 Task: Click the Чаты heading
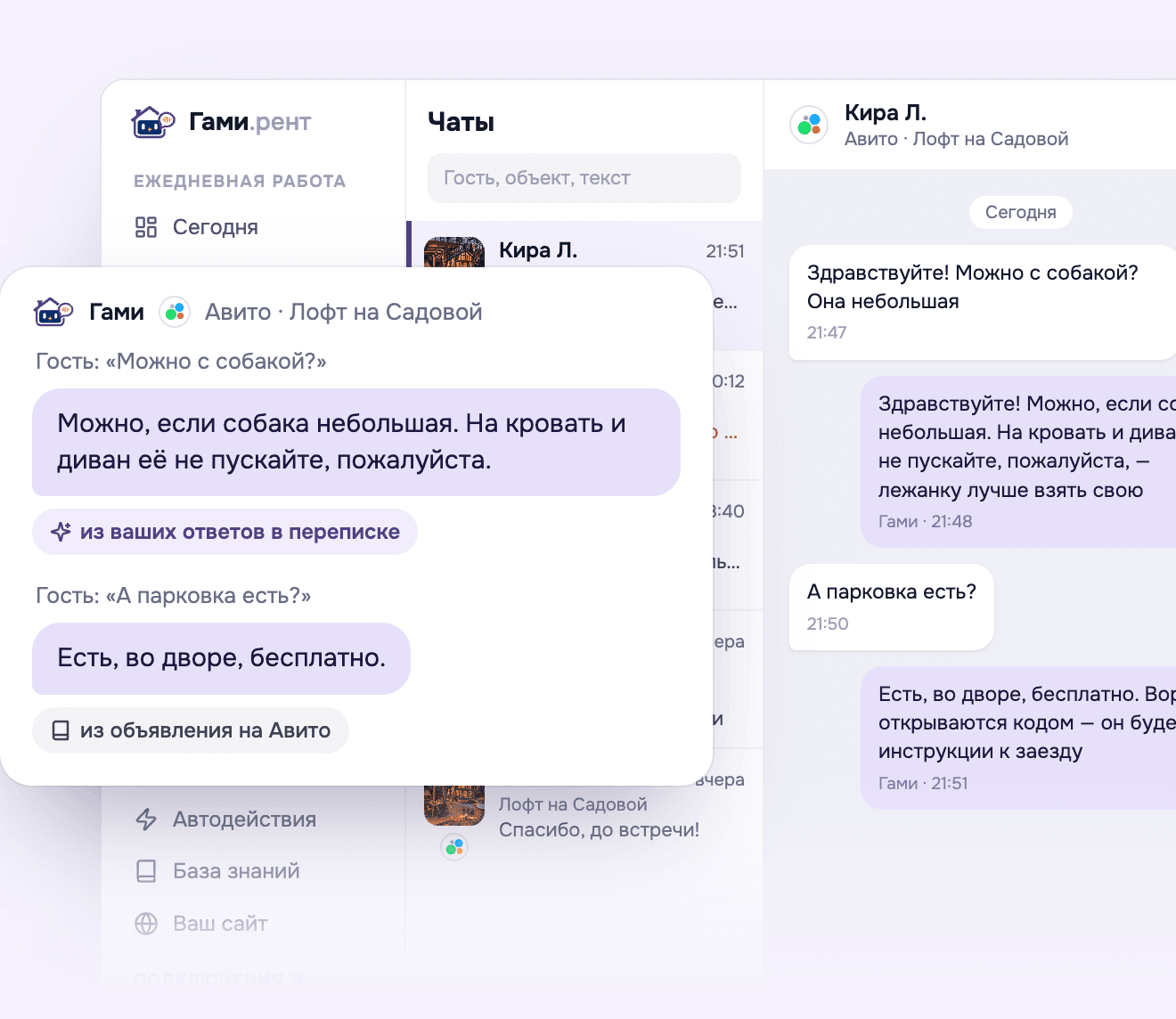pyautogui.click(x=461, y=122)
